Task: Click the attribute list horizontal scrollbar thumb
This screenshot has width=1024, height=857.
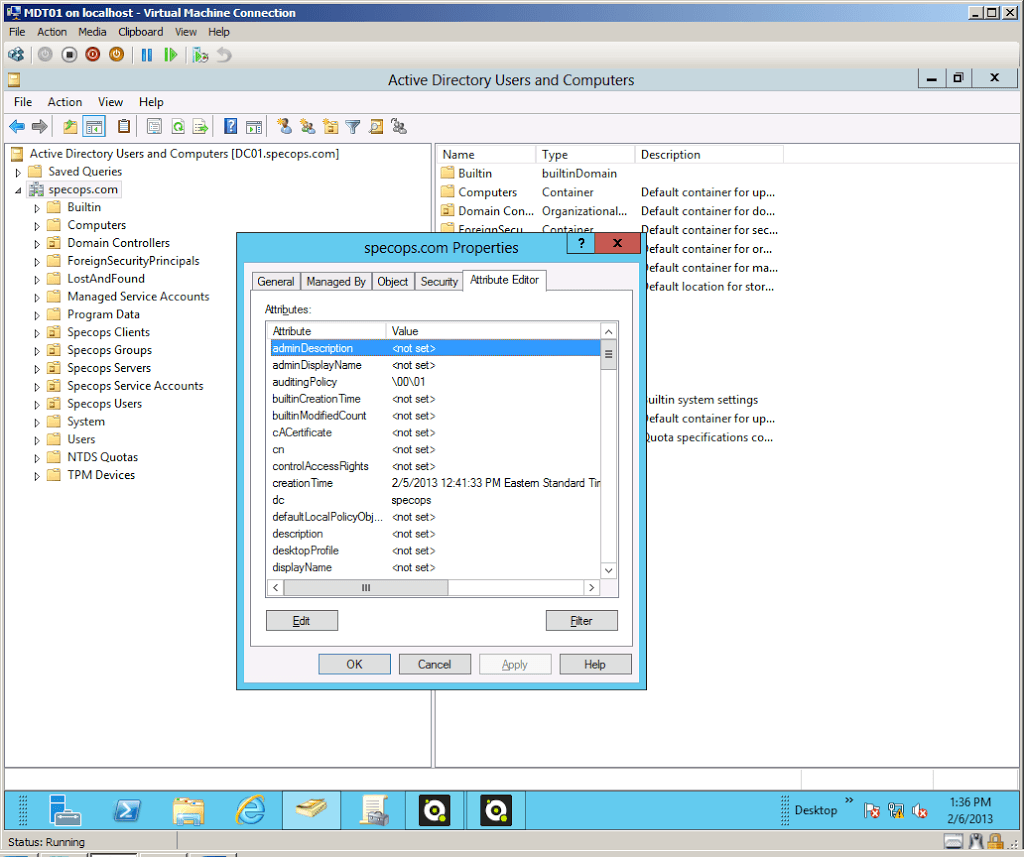Action: tap(366, 588)
